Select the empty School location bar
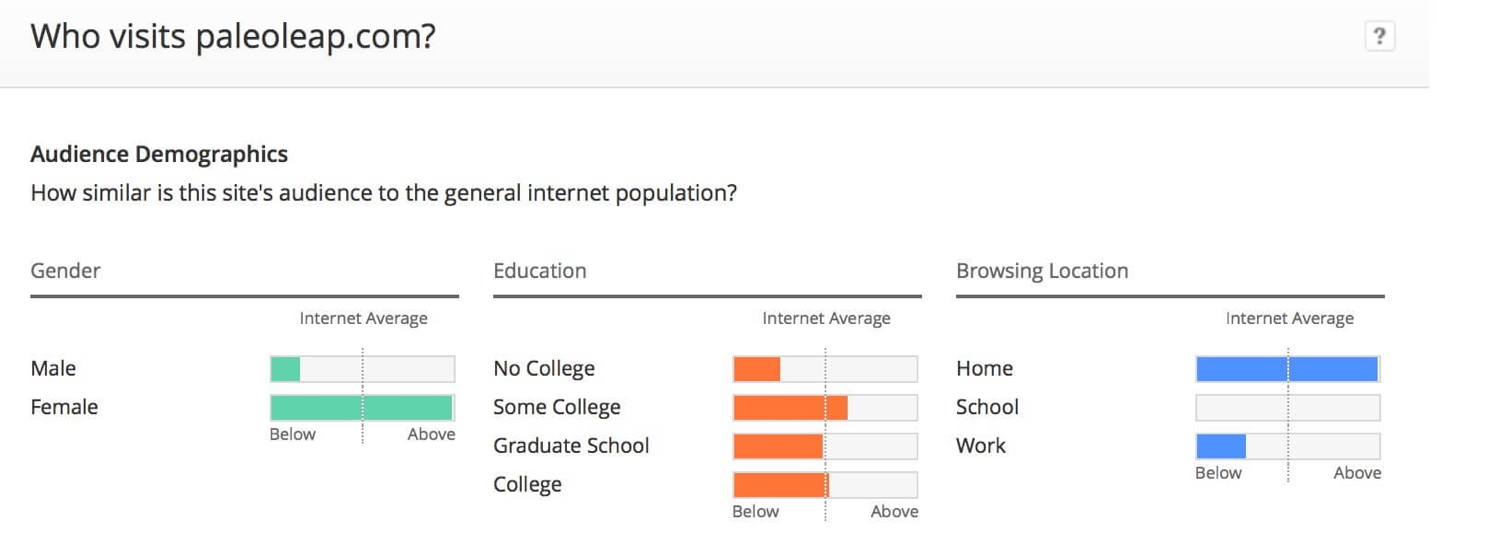The height and width of the screenshot is (556, 1511). 1288,407
